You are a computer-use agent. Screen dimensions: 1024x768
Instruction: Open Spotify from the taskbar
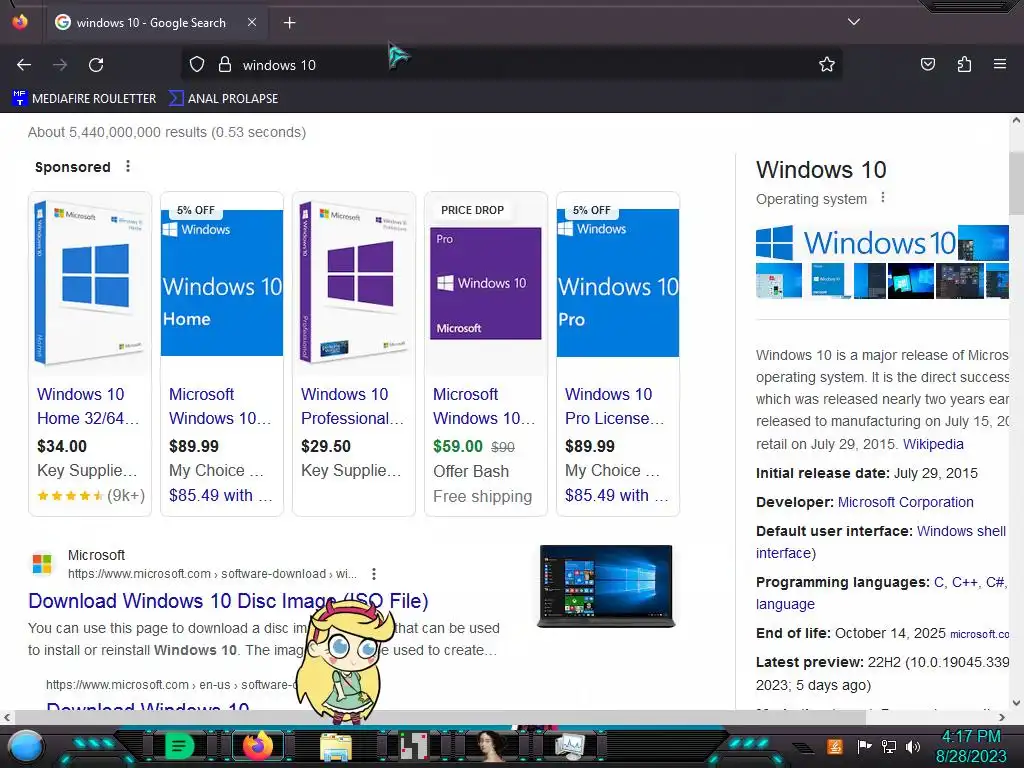(178, 746)
